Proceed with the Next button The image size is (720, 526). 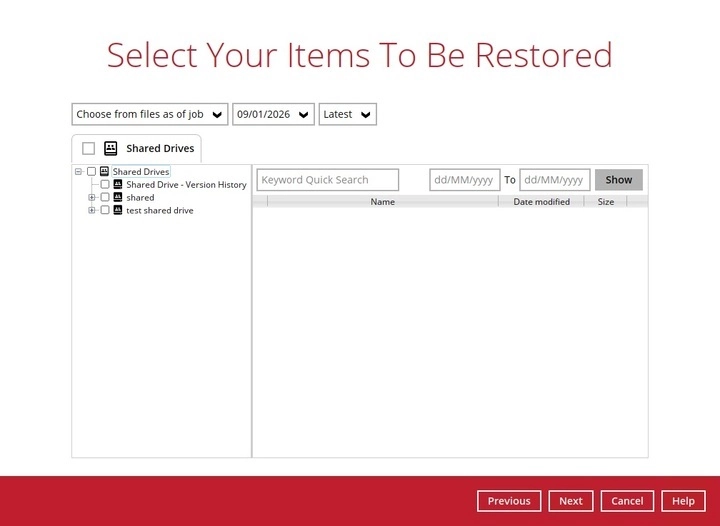click(x=571, y=501)
